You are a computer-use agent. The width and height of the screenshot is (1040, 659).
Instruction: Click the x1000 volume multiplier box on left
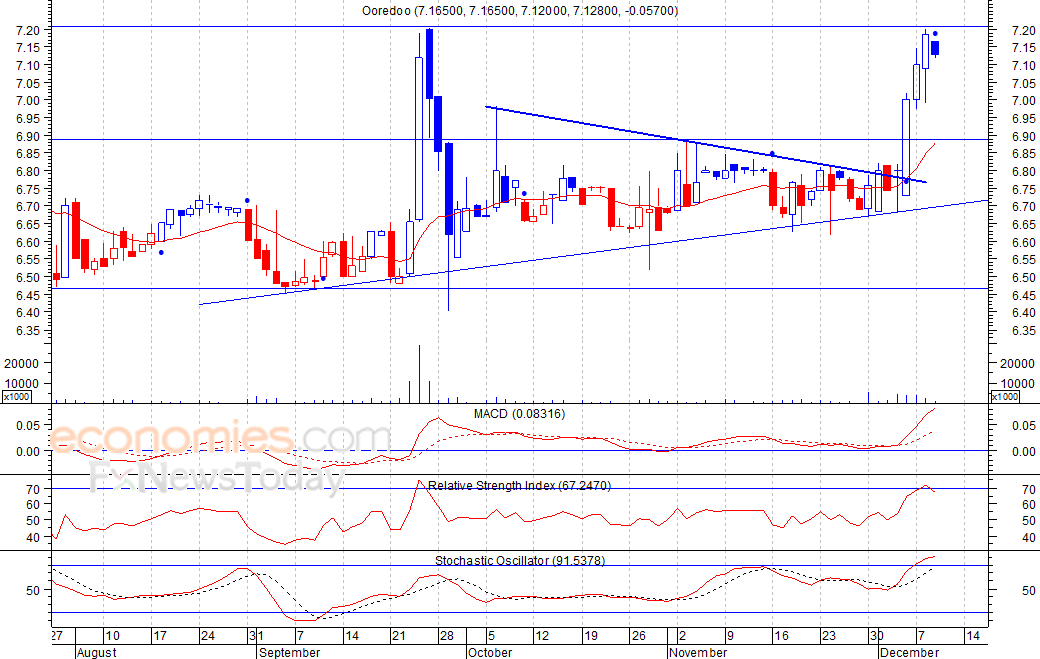[16, 396]
